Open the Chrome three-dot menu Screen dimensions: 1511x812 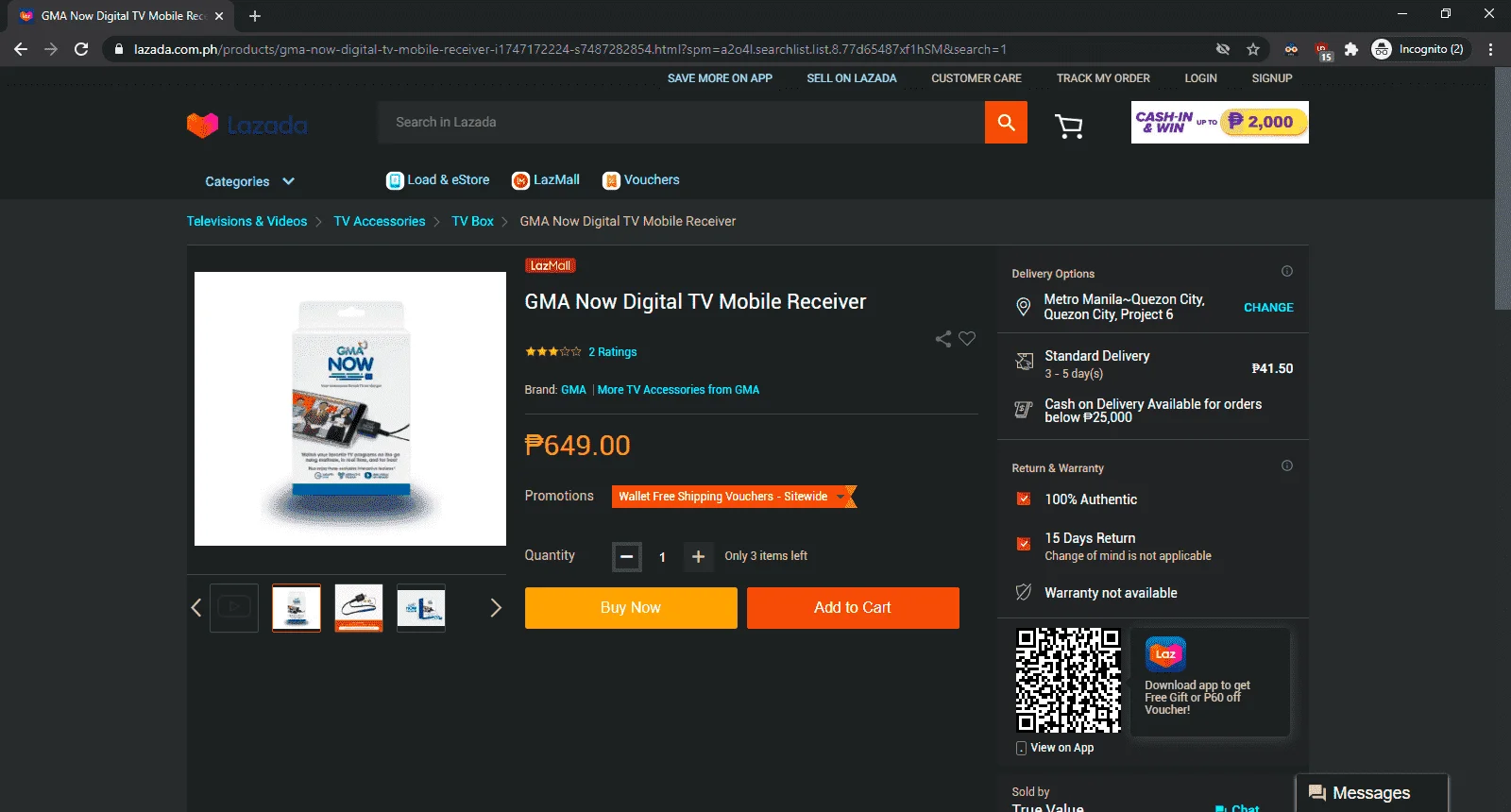click(1490, 49)
